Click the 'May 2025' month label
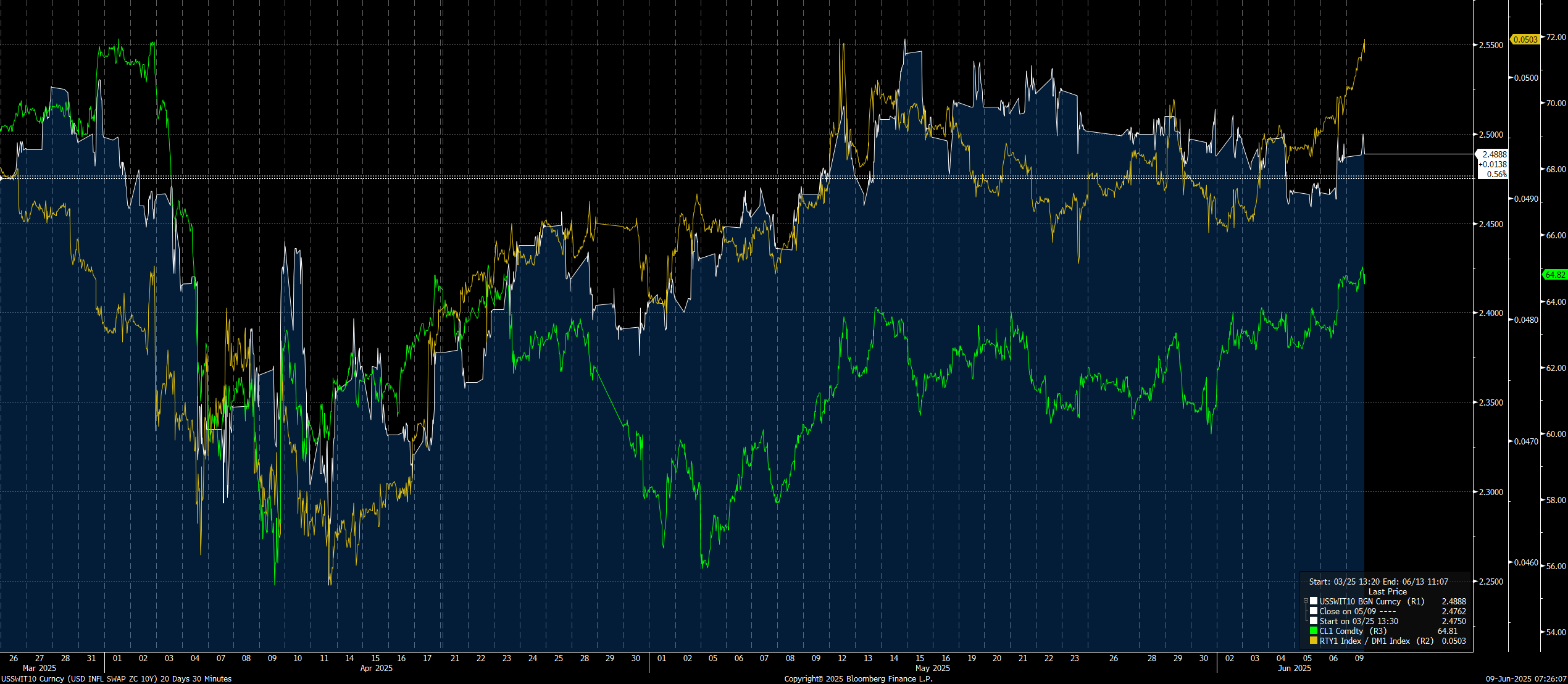This screenshot has width=1568, height=684. click(932, 668)
